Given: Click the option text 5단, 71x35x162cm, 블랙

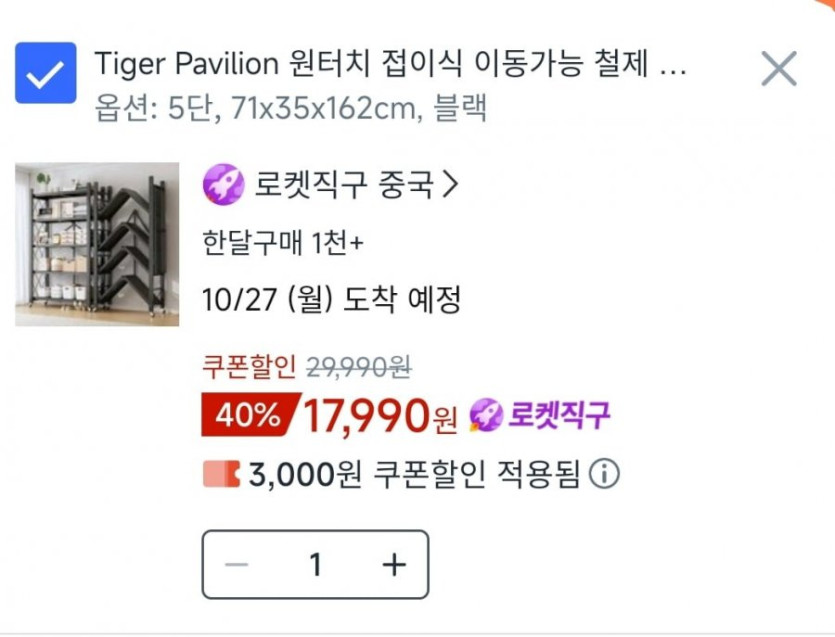Looking at the screenshot, I should (x=327, y=109).
